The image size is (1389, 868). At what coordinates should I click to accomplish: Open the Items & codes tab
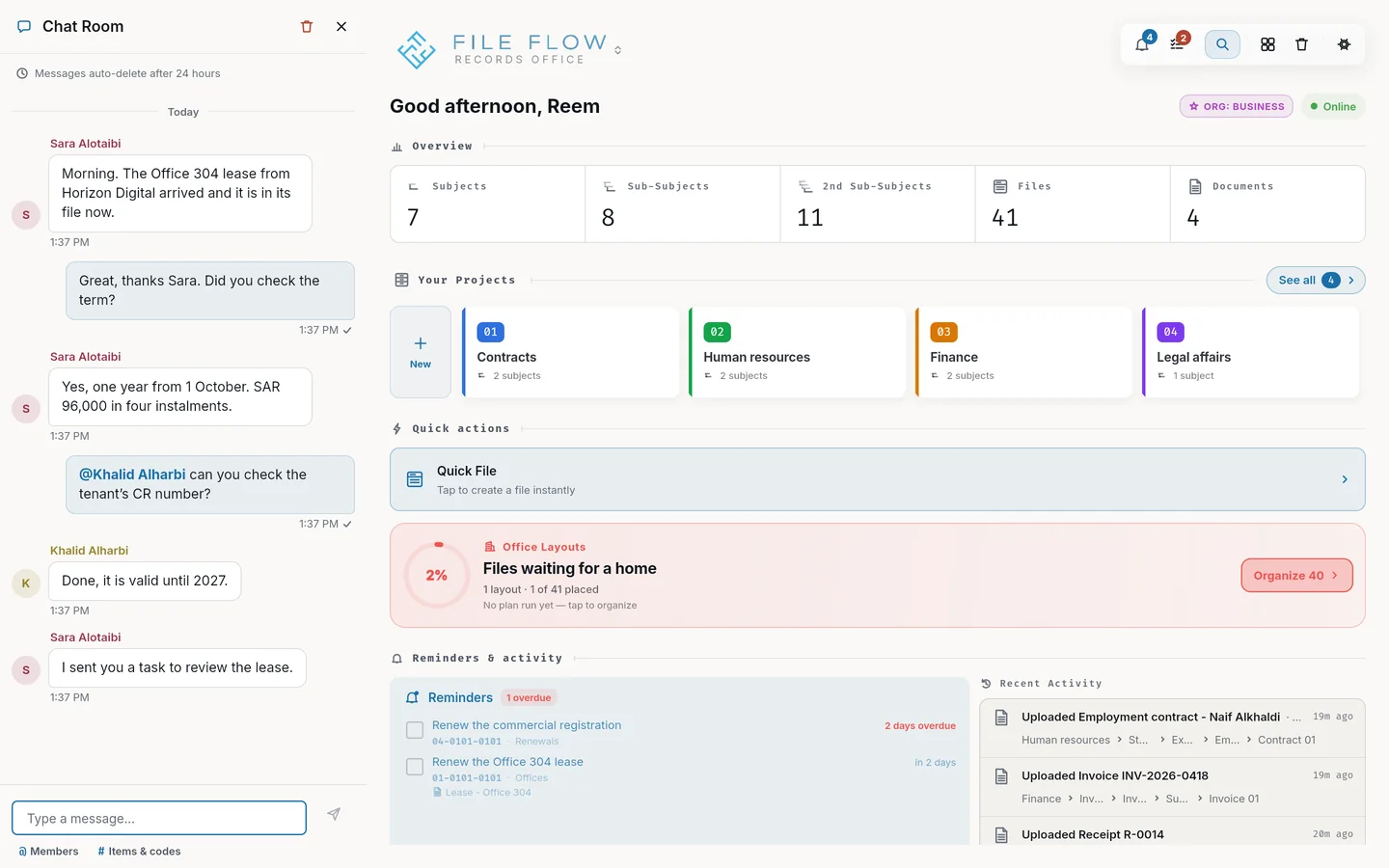pos(140,852)
